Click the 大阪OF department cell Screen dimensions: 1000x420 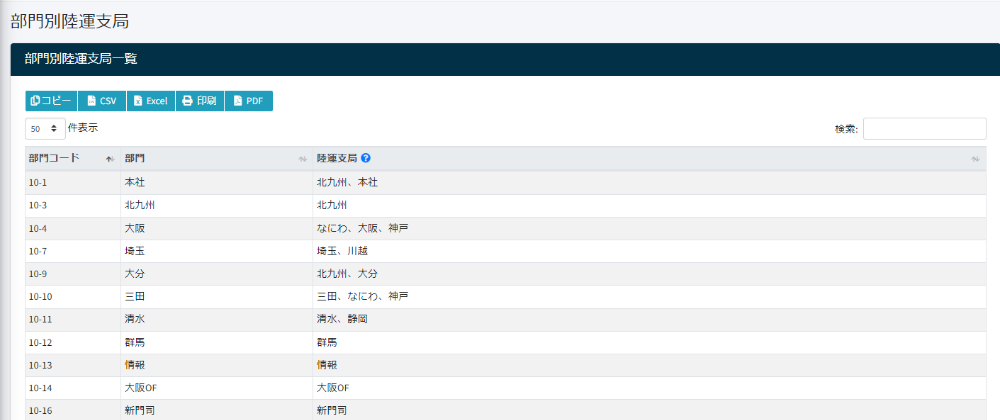click(x=141, y=387)
